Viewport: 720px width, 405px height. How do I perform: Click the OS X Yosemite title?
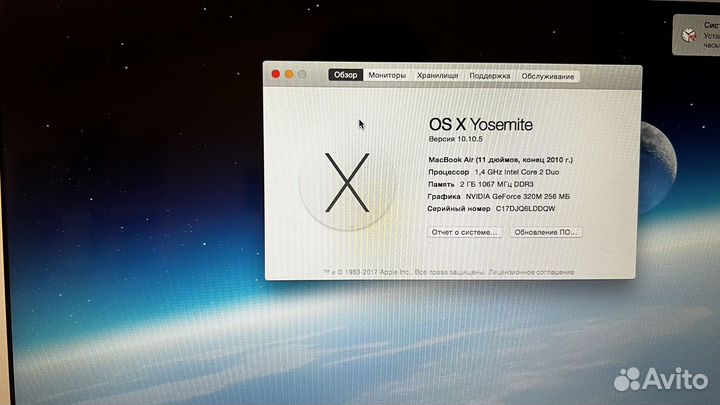[480, 124]
